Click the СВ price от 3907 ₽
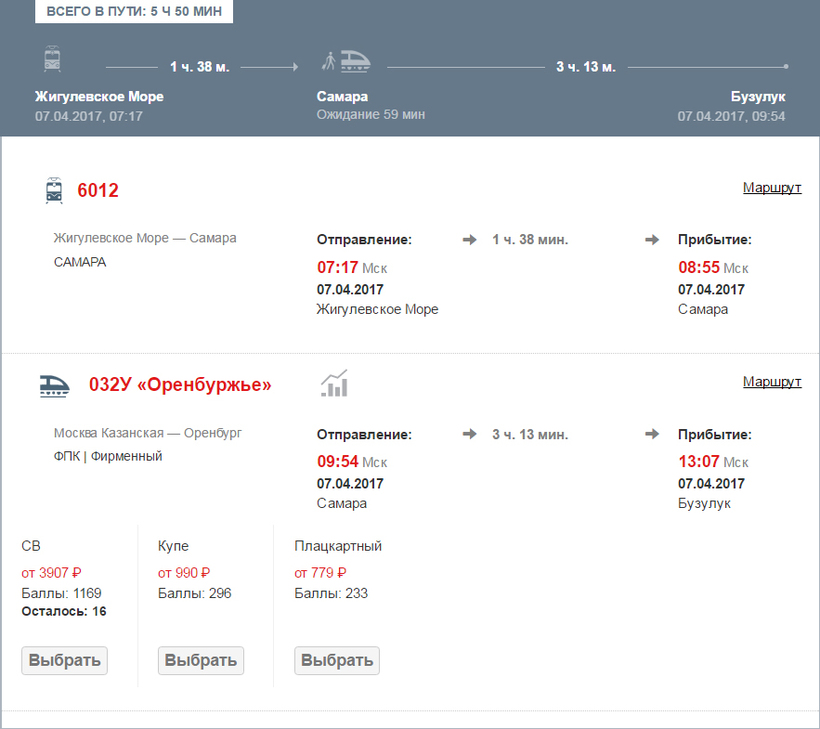820x729 pixels. click(51, 573)
